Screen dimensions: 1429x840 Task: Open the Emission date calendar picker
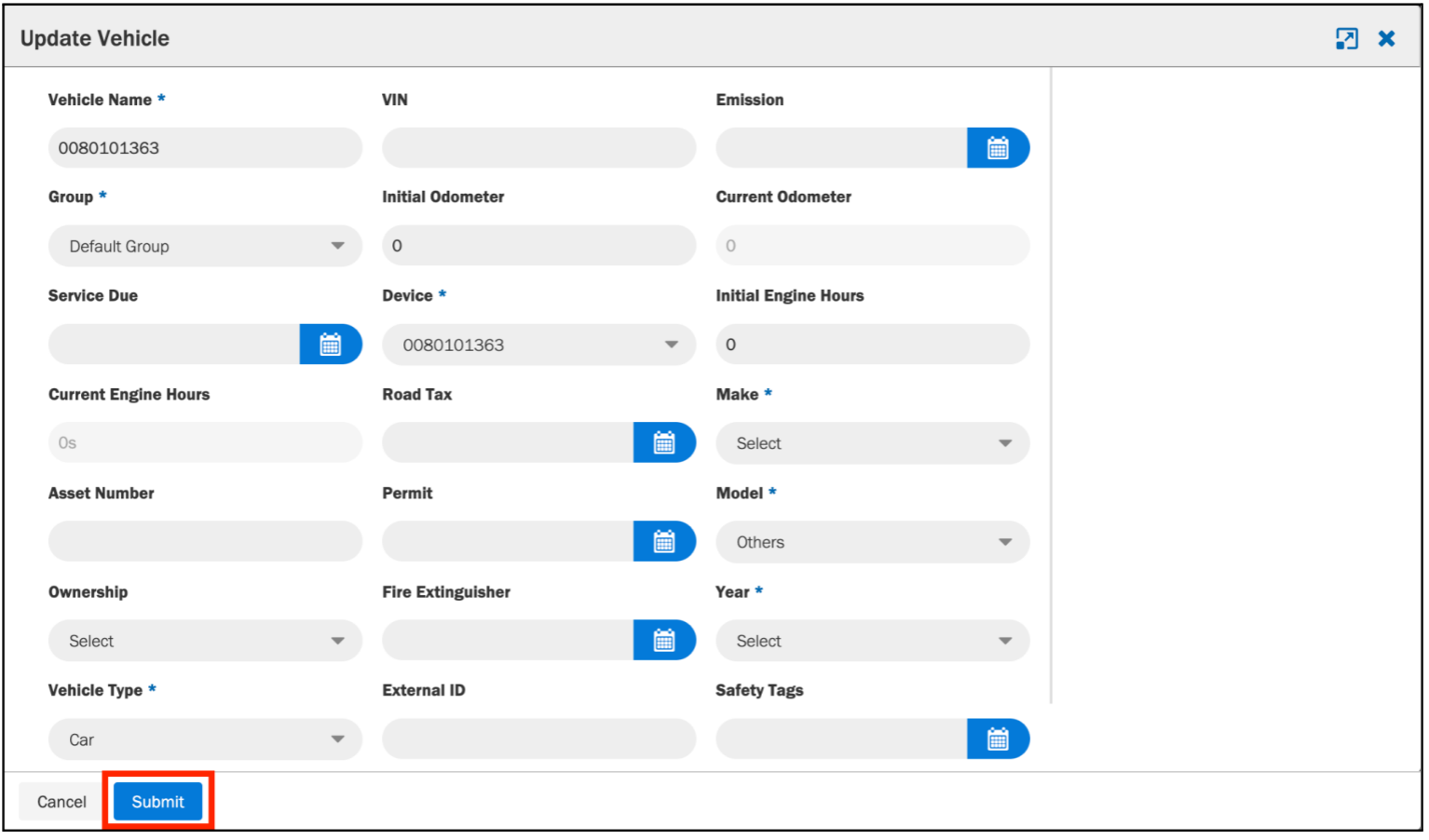coord(998,148)
